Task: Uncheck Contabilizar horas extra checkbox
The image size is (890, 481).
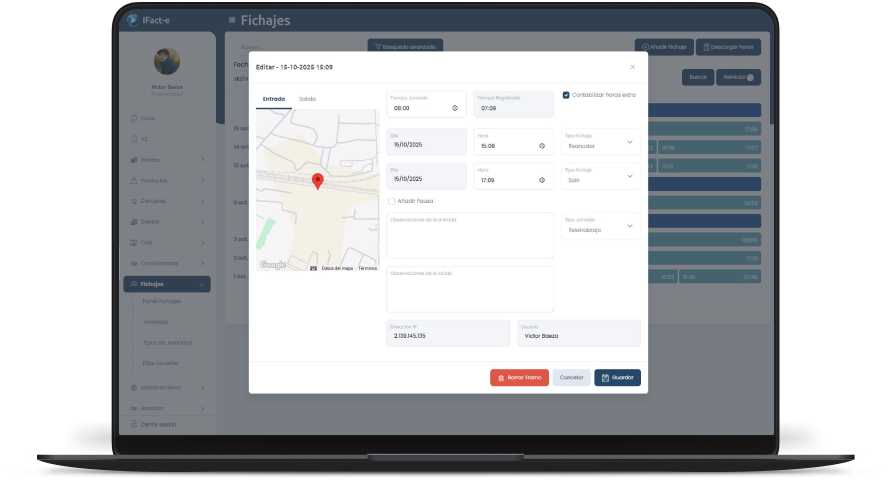Action: (x=566, y=95)
